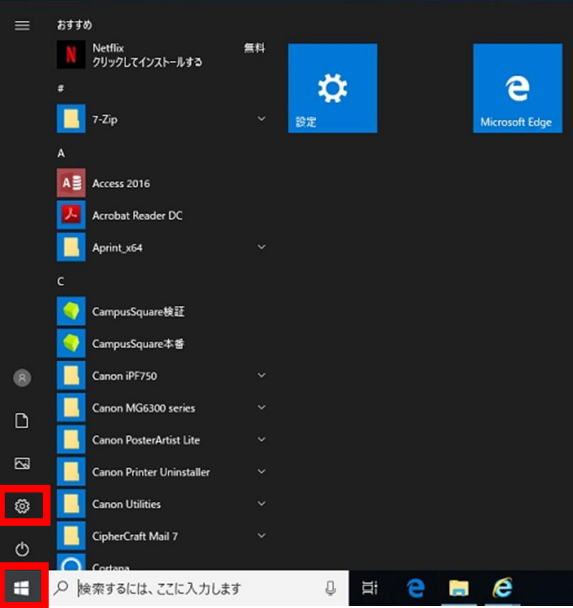Image resolution: width=573 pixels, height=608 pixels.
Task: Click the 無料 label beside Netflix
Action: (254, 48)
